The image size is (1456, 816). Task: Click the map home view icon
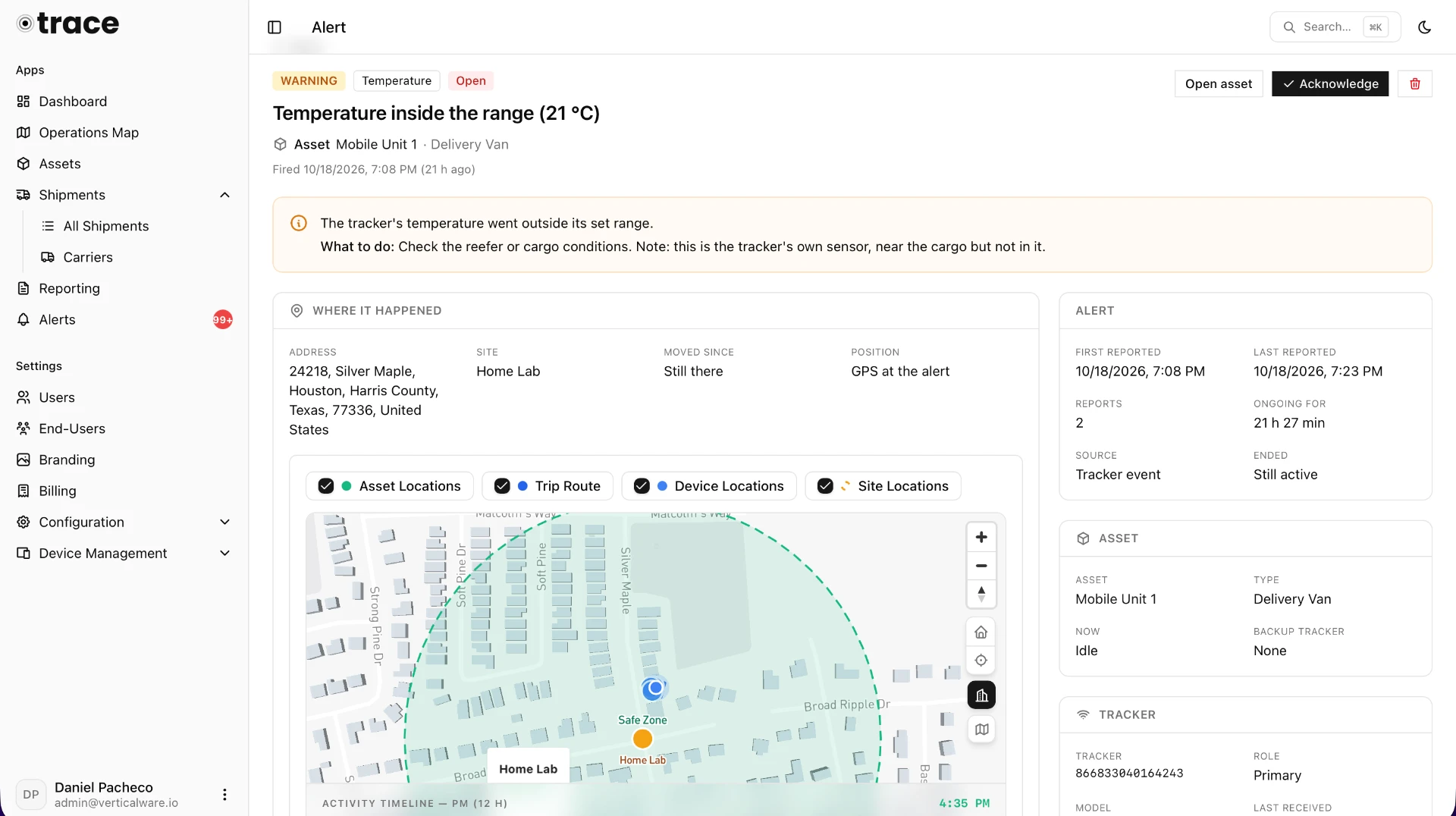tap(981, 632)
